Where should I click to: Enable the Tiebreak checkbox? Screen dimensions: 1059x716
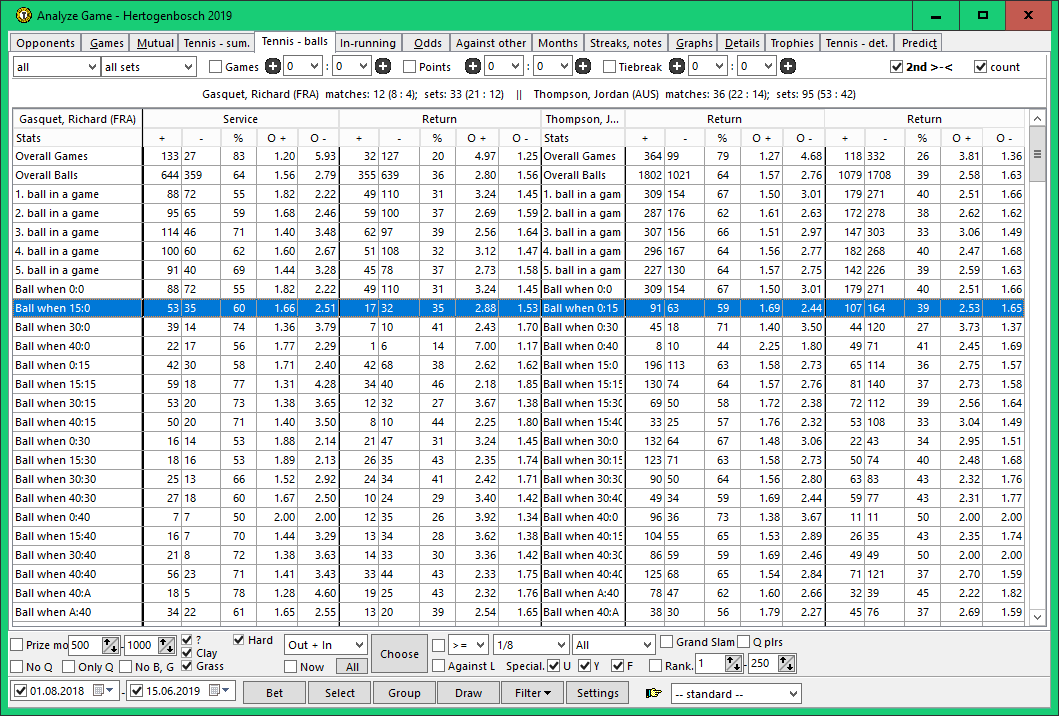tap(610, 67)
